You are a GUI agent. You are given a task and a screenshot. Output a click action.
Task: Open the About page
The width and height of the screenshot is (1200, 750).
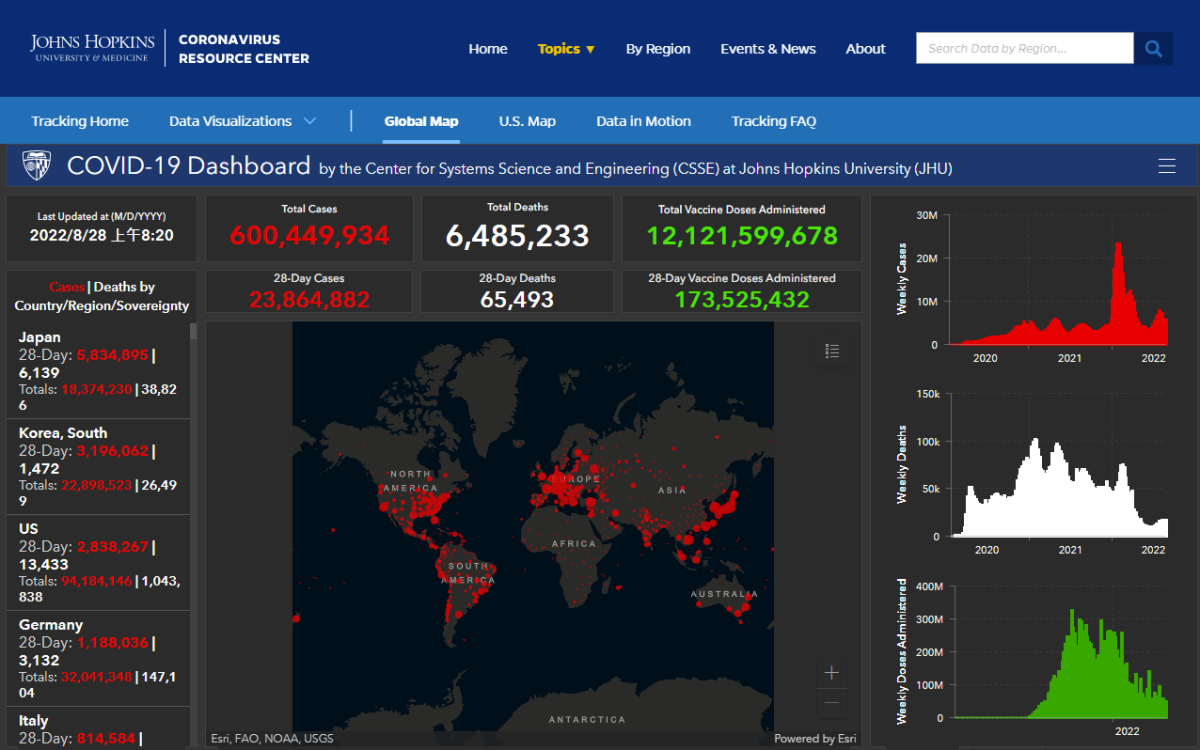coord(866,49)
